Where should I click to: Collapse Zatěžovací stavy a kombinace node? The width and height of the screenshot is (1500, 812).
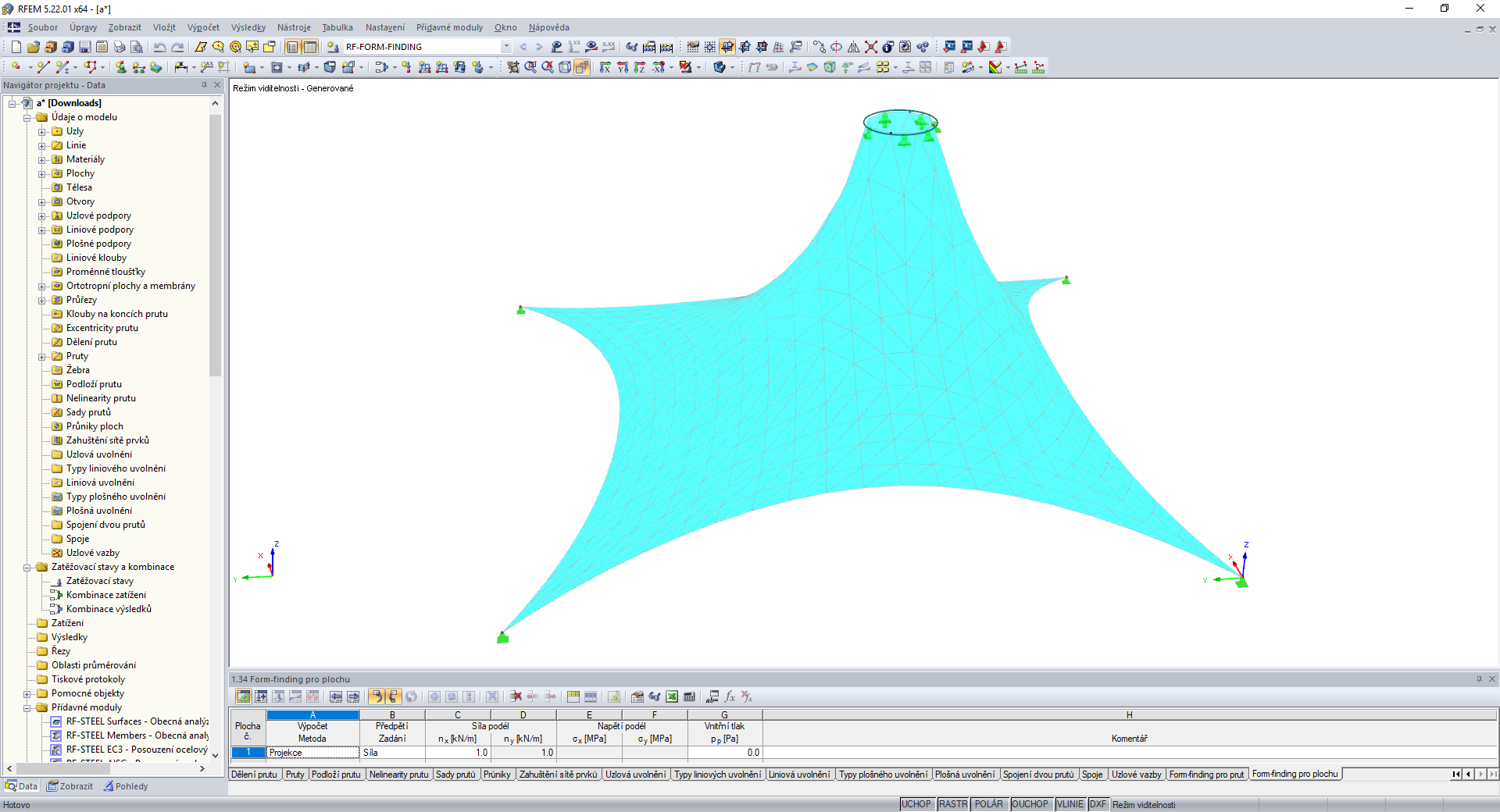[27, 567]
